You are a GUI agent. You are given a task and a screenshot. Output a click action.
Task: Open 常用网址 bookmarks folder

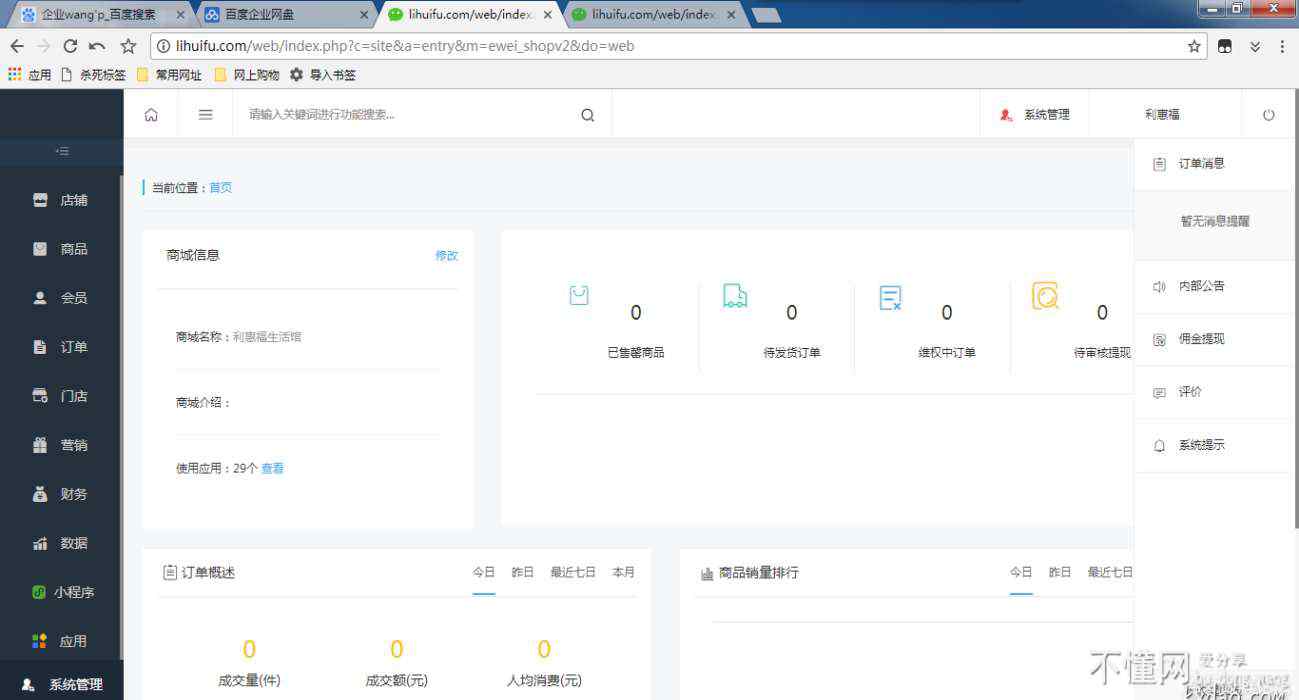pyautogui.click(x=169, y=75)
